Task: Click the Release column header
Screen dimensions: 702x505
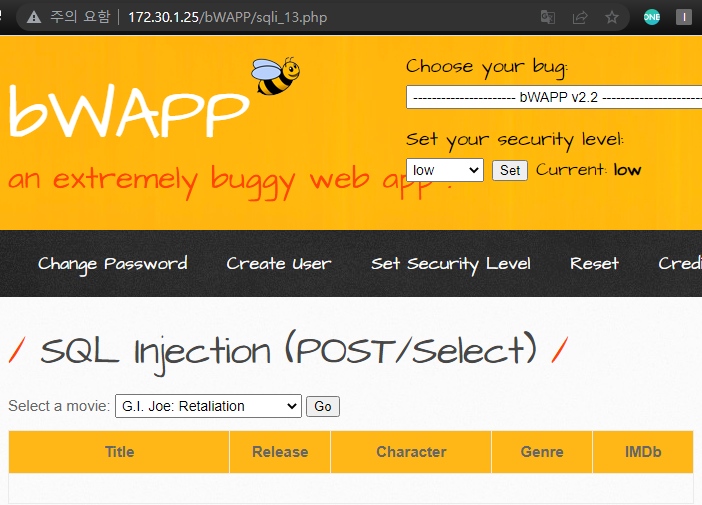Action: (280, 452)
